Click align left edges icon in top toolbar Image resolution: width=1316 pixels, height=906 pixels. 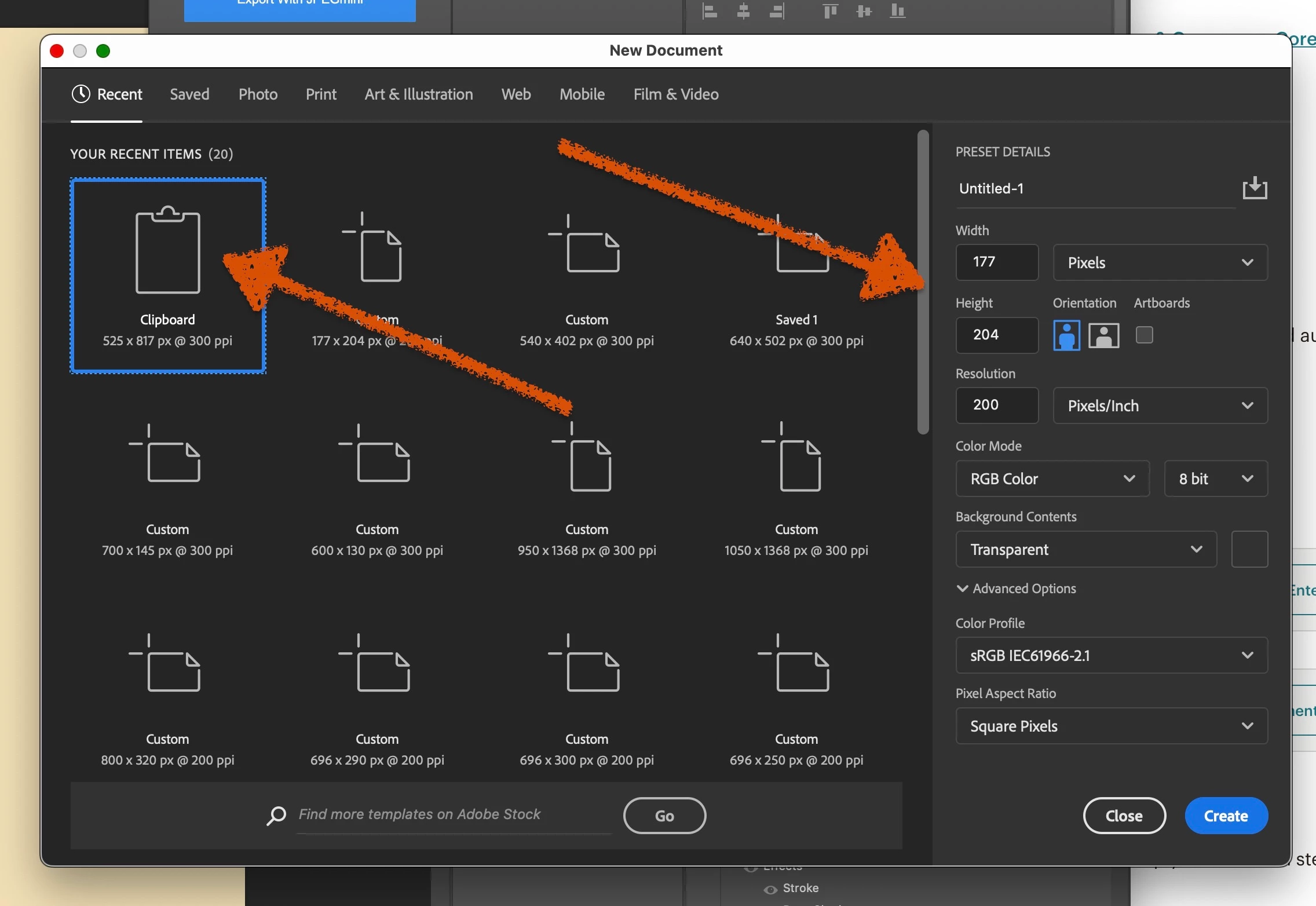[710, 10]
